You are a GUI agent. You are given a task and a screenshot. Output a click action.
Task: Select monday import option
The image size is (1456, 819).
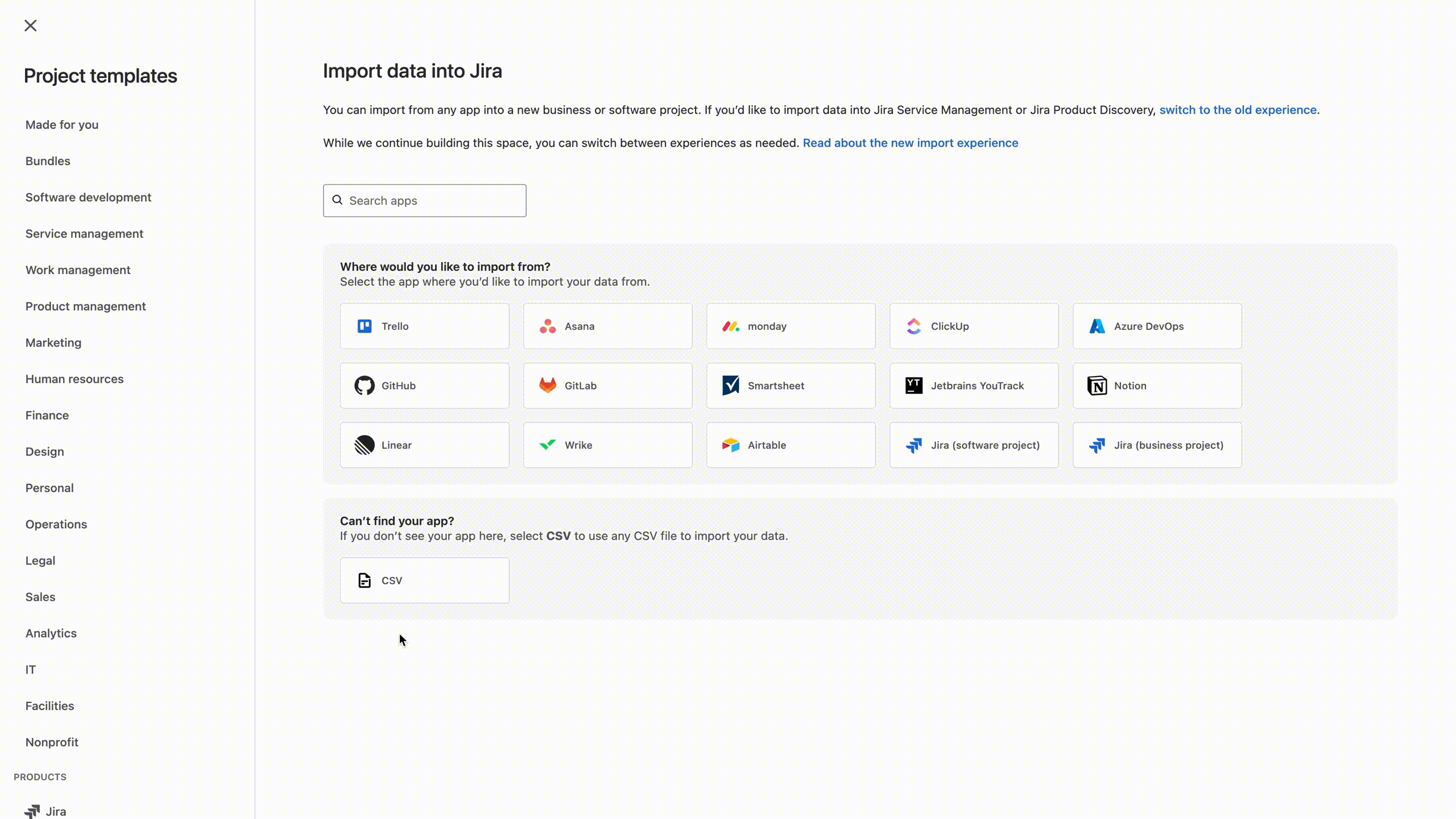[x=791, y=326]
